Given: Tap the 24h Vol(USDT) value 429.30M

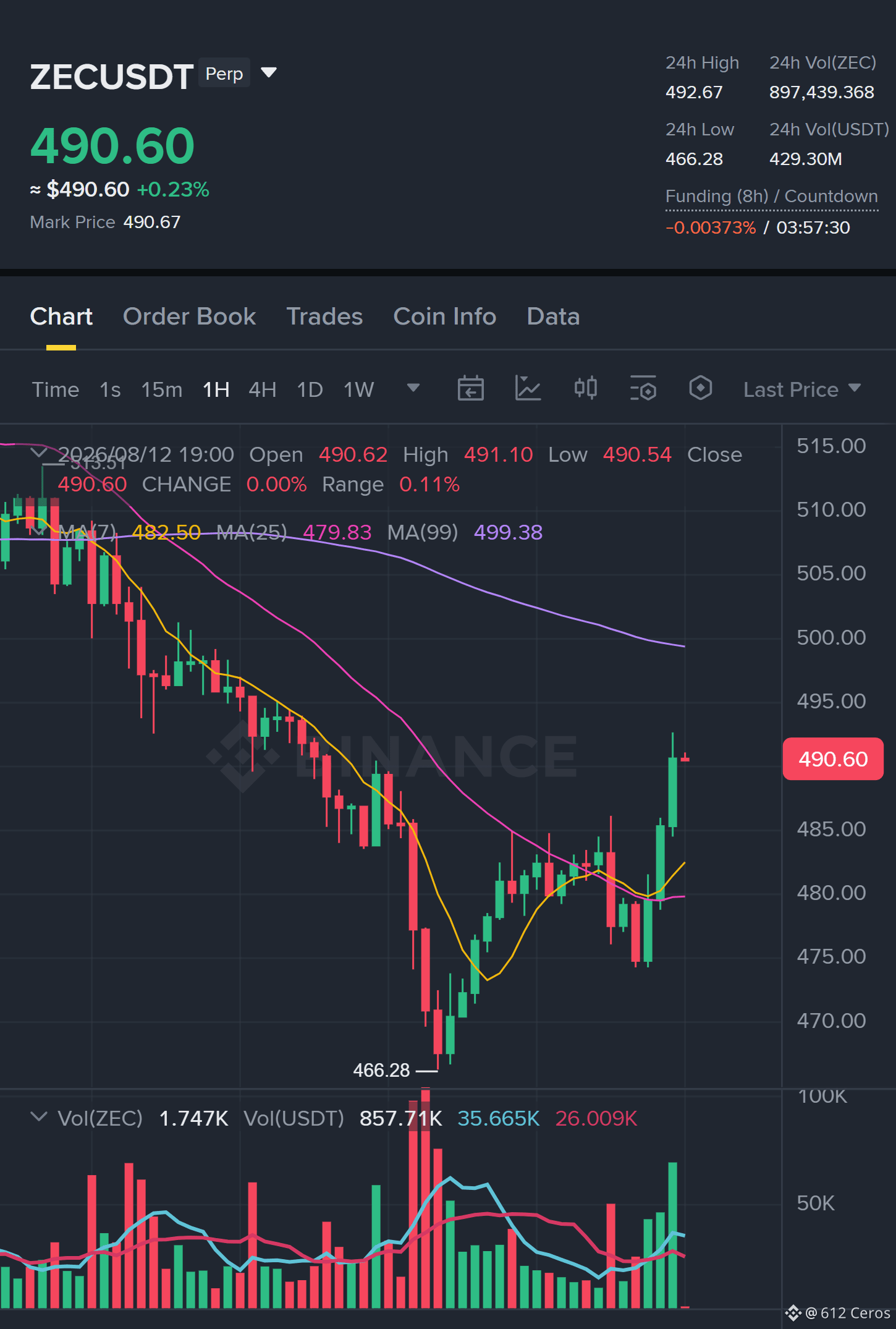Looking at the screenshot, I should click(x=806, y=159).
